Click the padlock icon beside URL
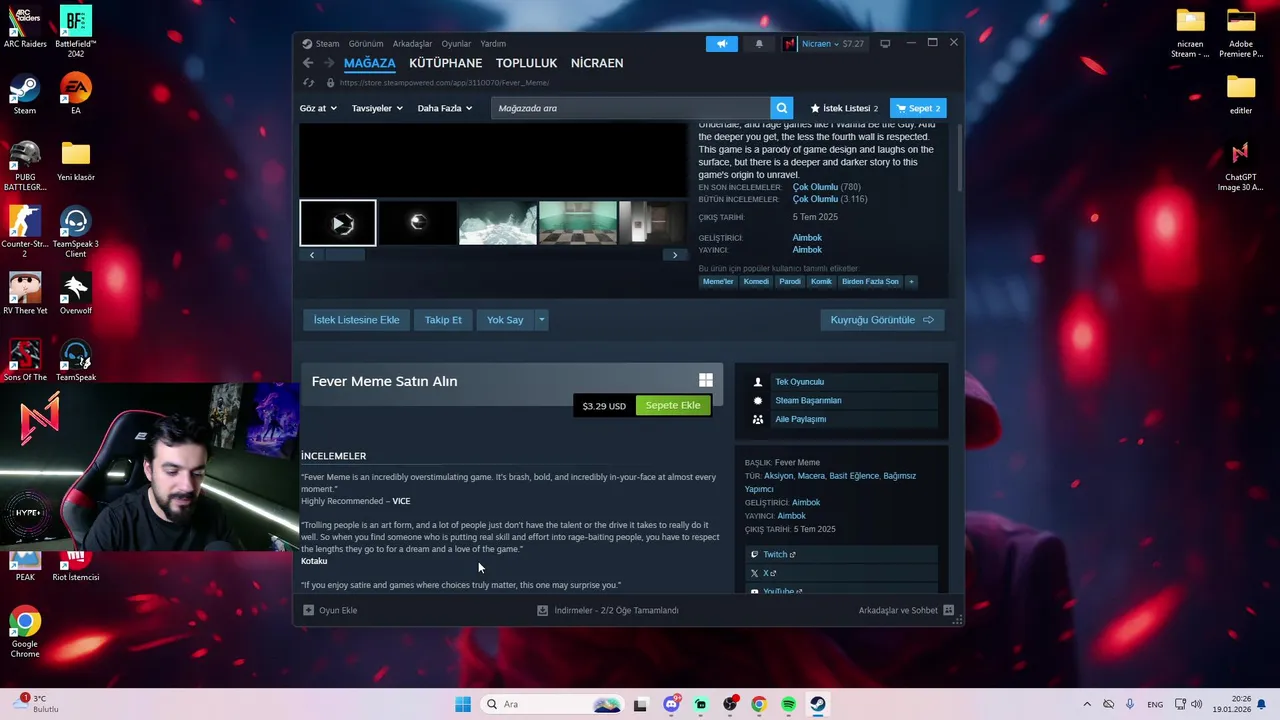Viewport: 1280px width, 720px height. [x=330, y=83]
